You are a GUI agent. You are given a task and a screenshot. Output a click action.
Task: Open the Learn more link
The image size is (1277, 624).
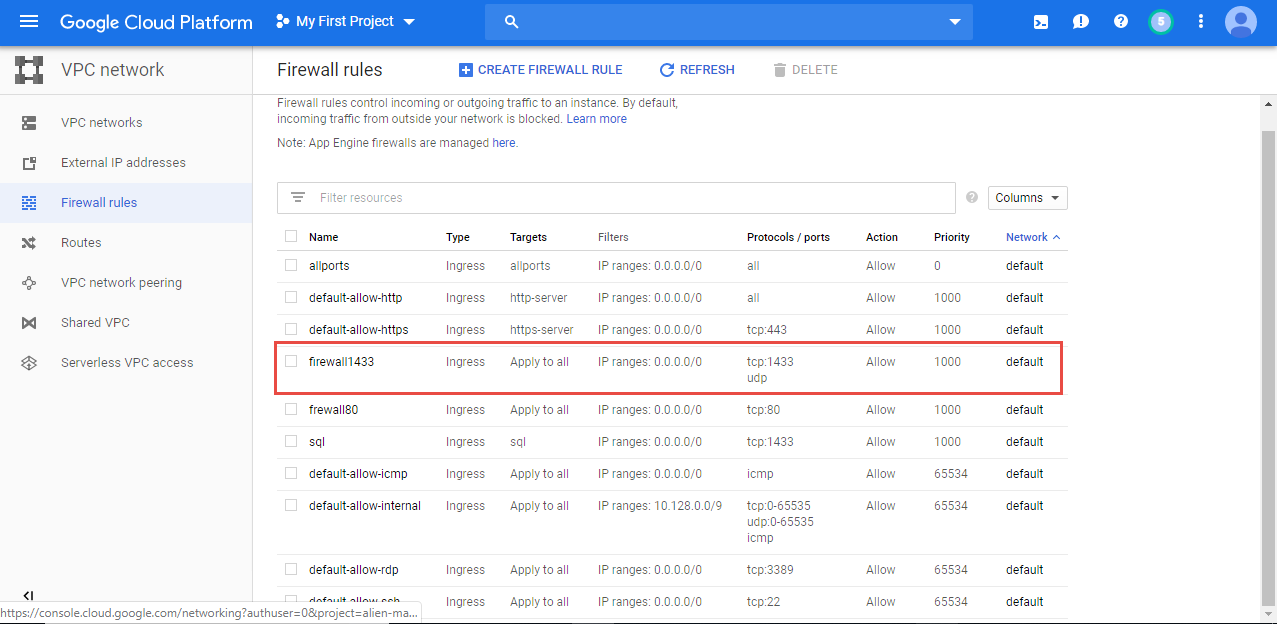596,118
